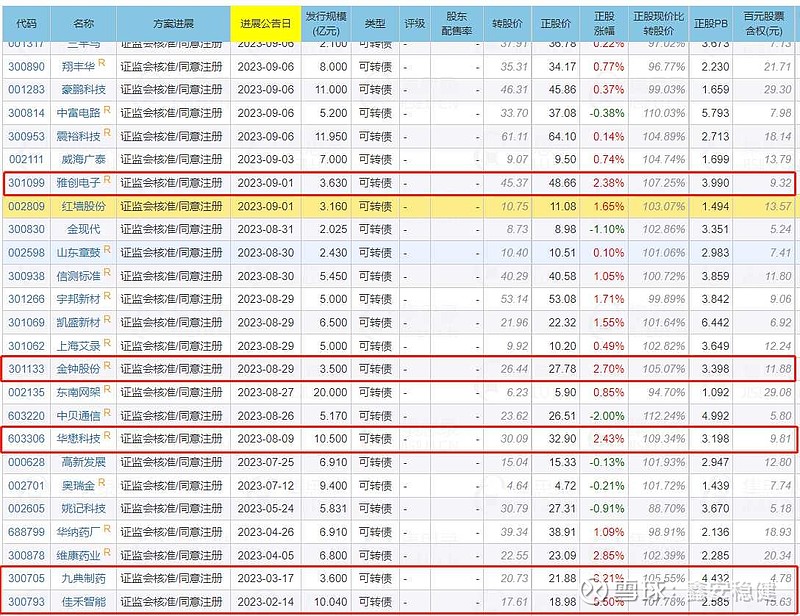Sort by the 正股涨幅 column header
This screenshot has height=616, width=800.
click(x=604, y=23)
